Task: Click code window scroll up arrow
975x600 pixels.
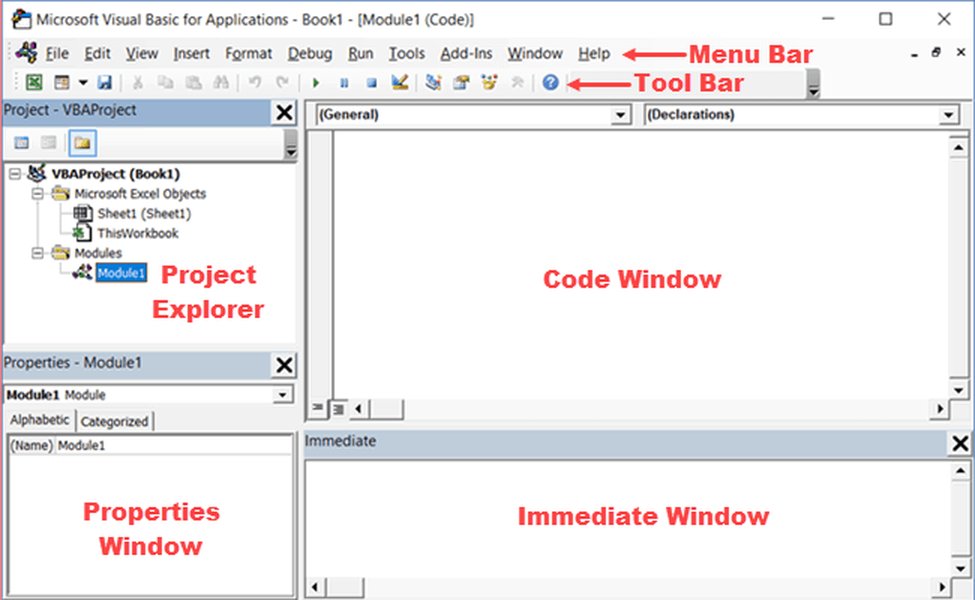Action: pos(958,147)
